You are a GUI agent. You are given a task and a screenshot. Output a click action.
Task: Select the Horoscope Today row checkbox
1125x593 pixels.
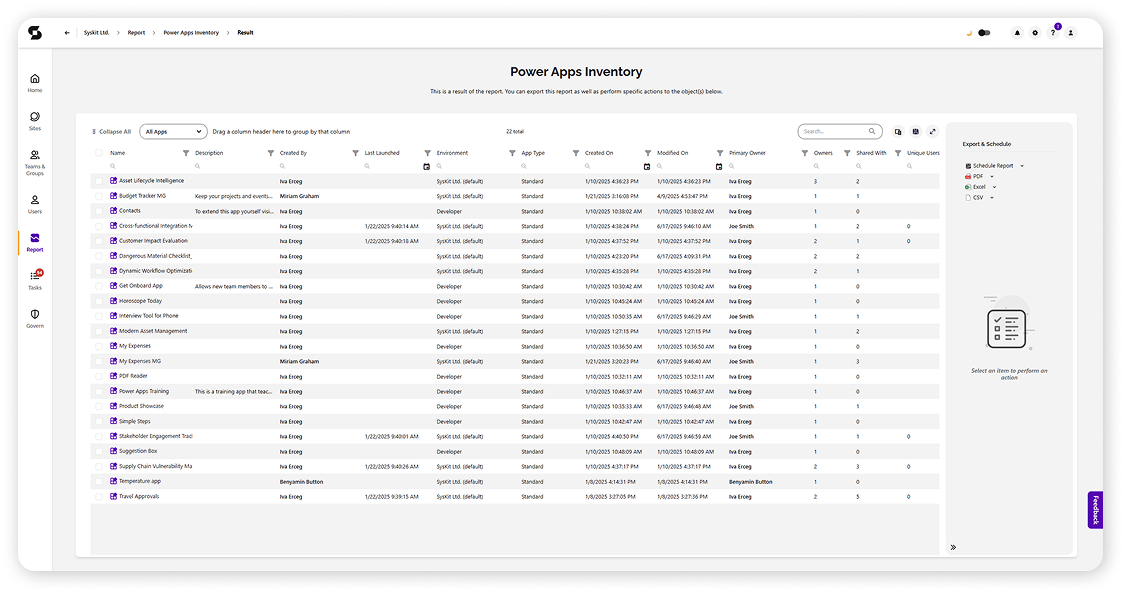[x=99, y=301]
